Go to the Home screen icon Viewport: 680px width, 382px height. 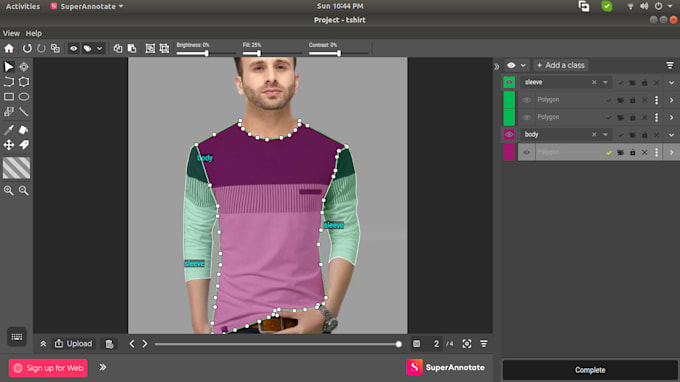click(x=9, y=49)
